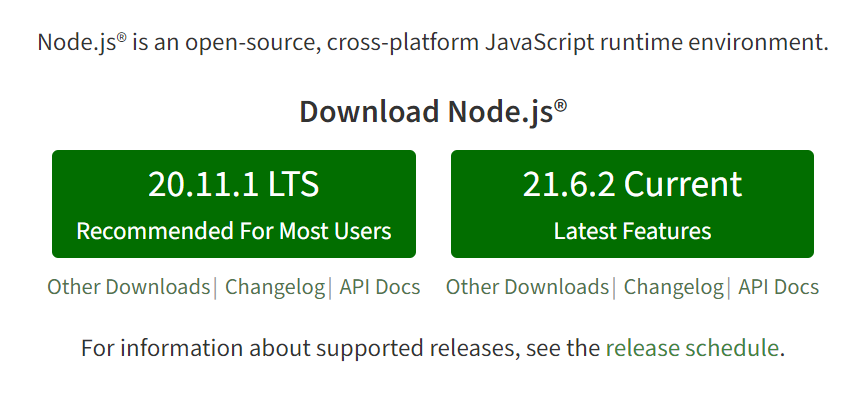Image resolution: width=868 pixels, height=407 pixels.
Task: Open Changelog under the LTS button
Action: click(275, 287)
